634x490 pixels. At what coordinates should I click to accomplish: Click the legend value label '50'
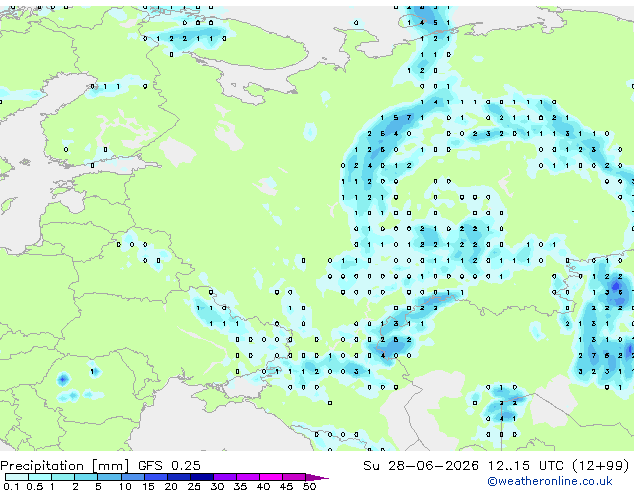[x=309, y=486]
